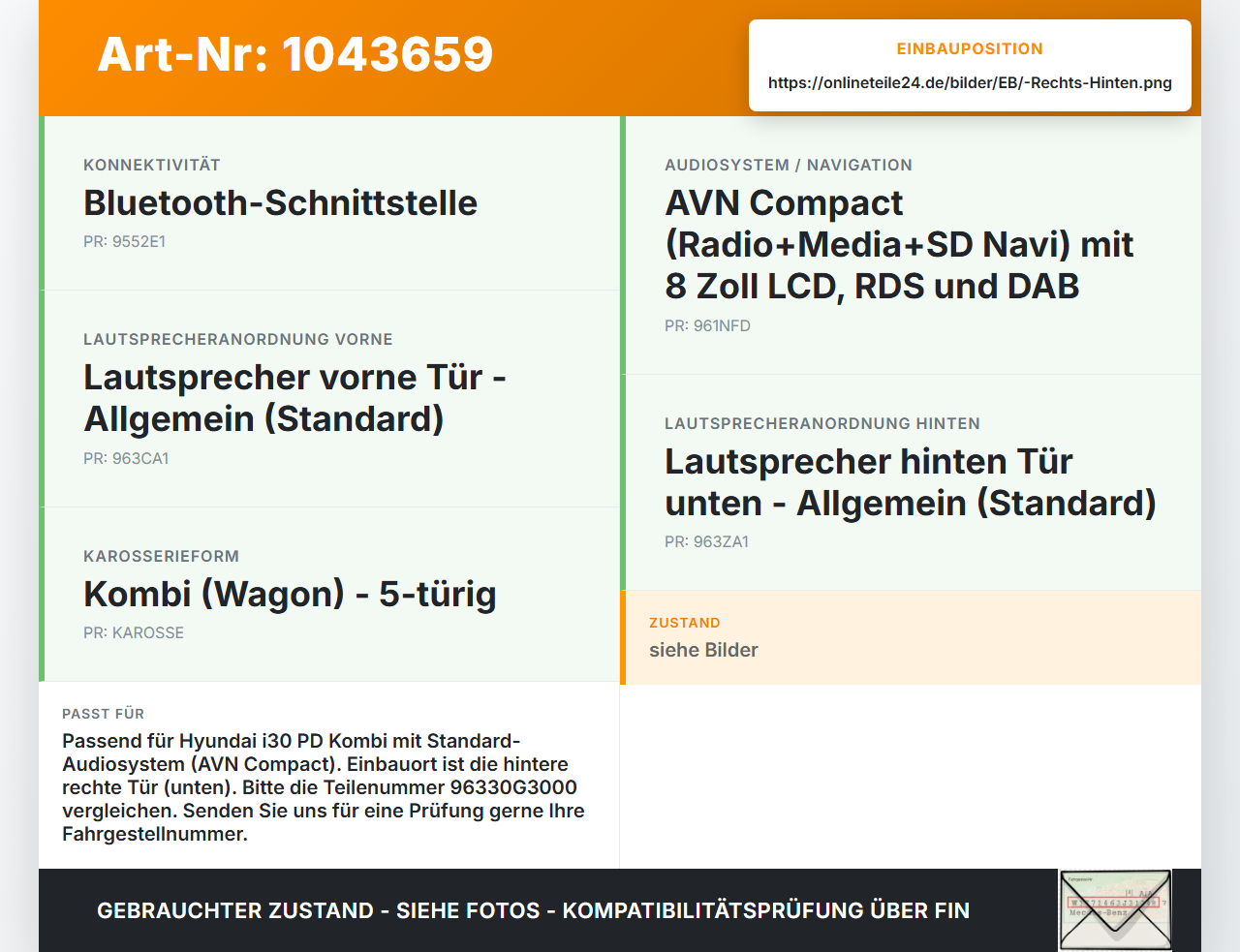This screenshot has width=1240, height=952.
Task: Select the Bluetooth-Schnittstelle title
Action: [280, 203]
